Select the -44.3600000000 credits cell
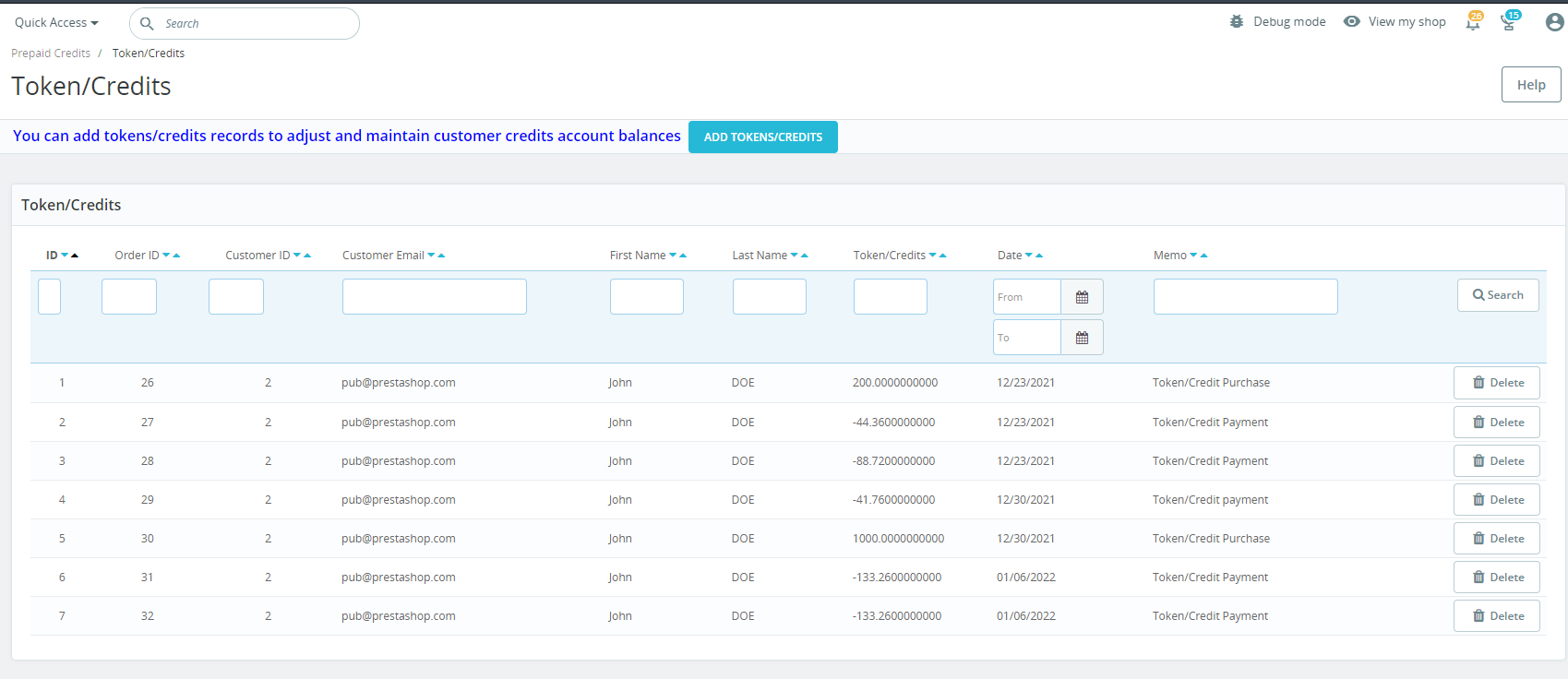 894,423
